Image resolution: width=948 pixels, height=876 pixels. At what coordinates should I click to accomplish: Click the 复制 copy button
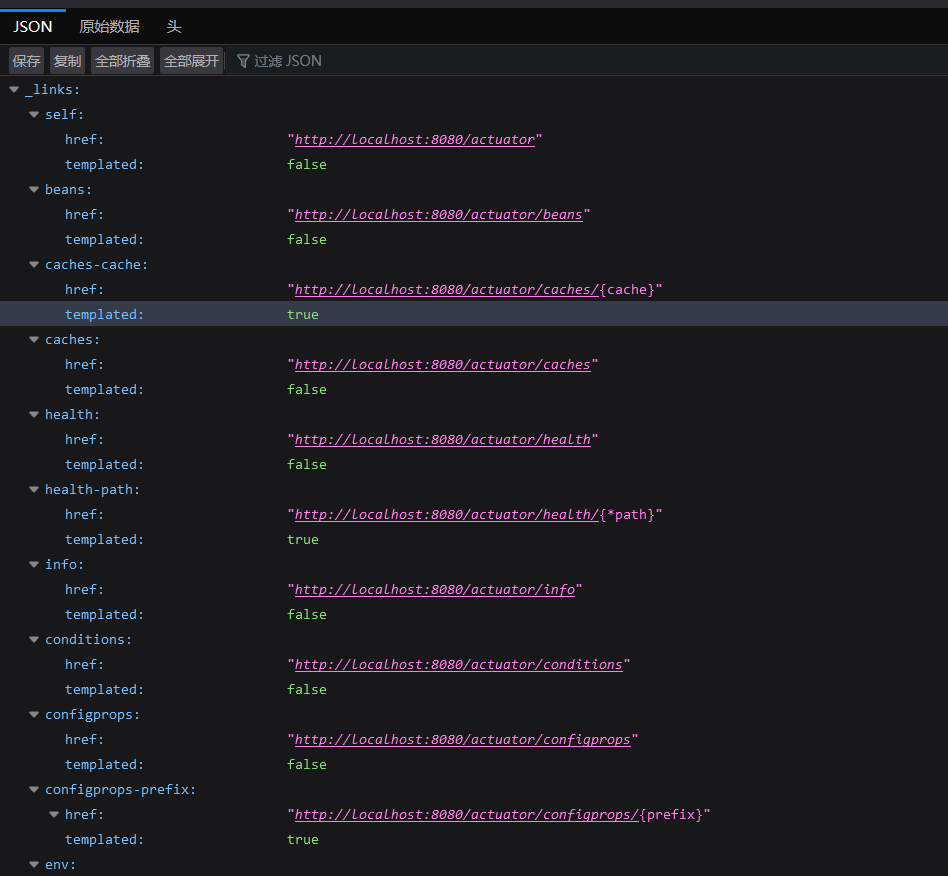67,61
